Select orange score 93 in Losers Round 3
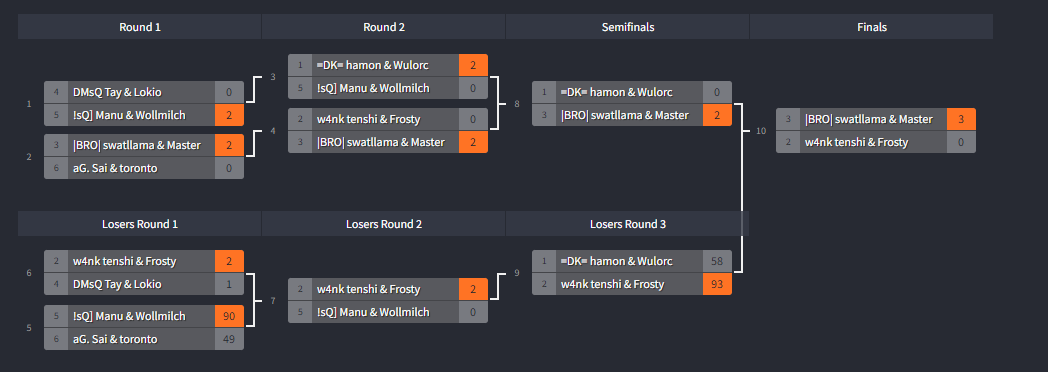The width and height of the screenshot is (1048, 372). click(717, 284)
